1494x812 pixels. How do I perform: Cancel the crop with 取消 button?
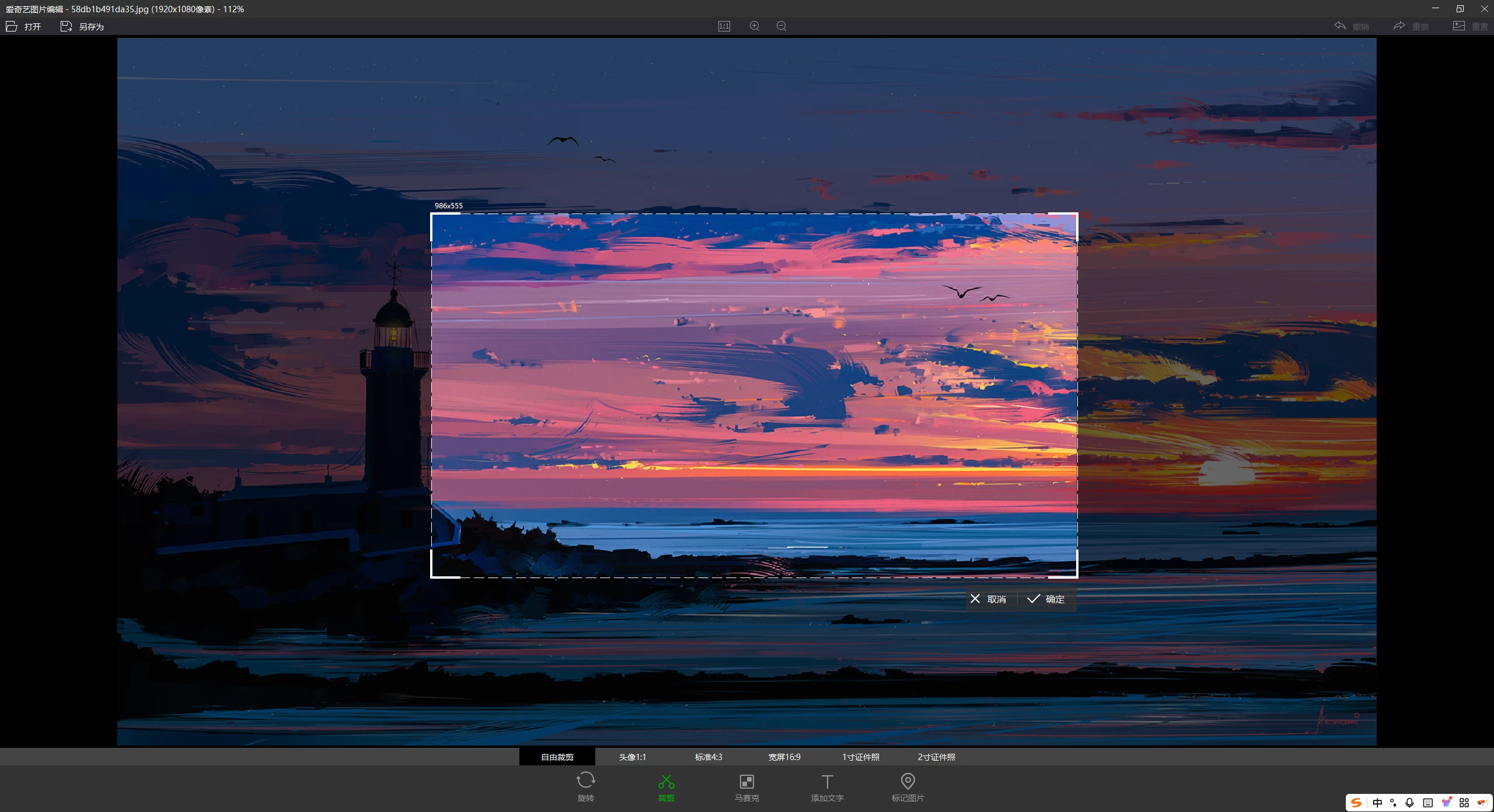pyautogui.click(x=989, y=599)
